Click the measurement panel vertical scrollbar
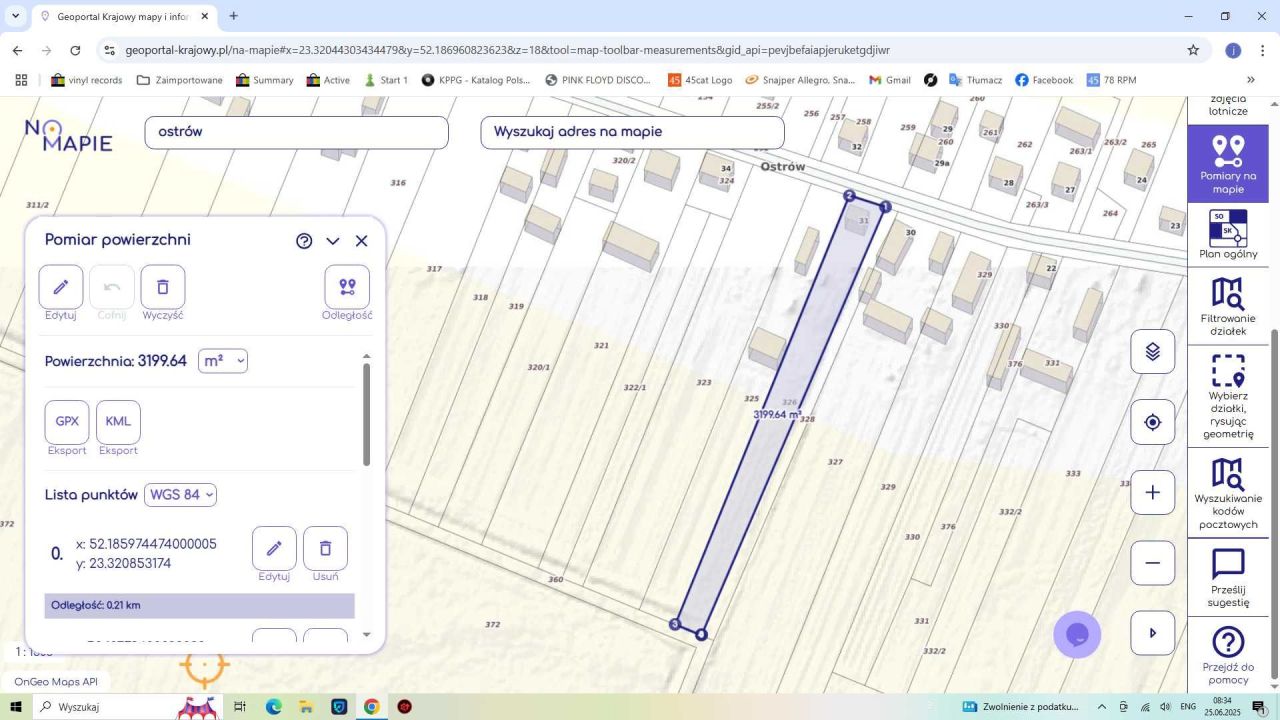This screenshot has width=1280, height=720. pyautogui.click(x=366, y=414)
